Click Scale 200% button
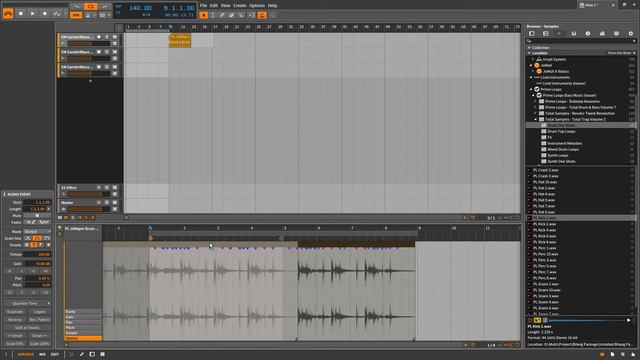Viewport: 640px width, 360px height. [40, 344]
